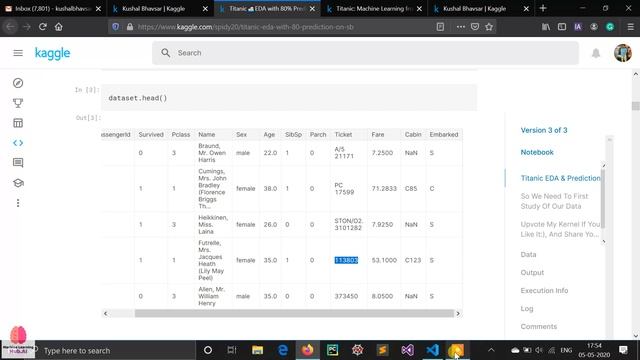Open the Datasets table icon
This screenshot has width=640, height=360.
(x=18, y=123)
